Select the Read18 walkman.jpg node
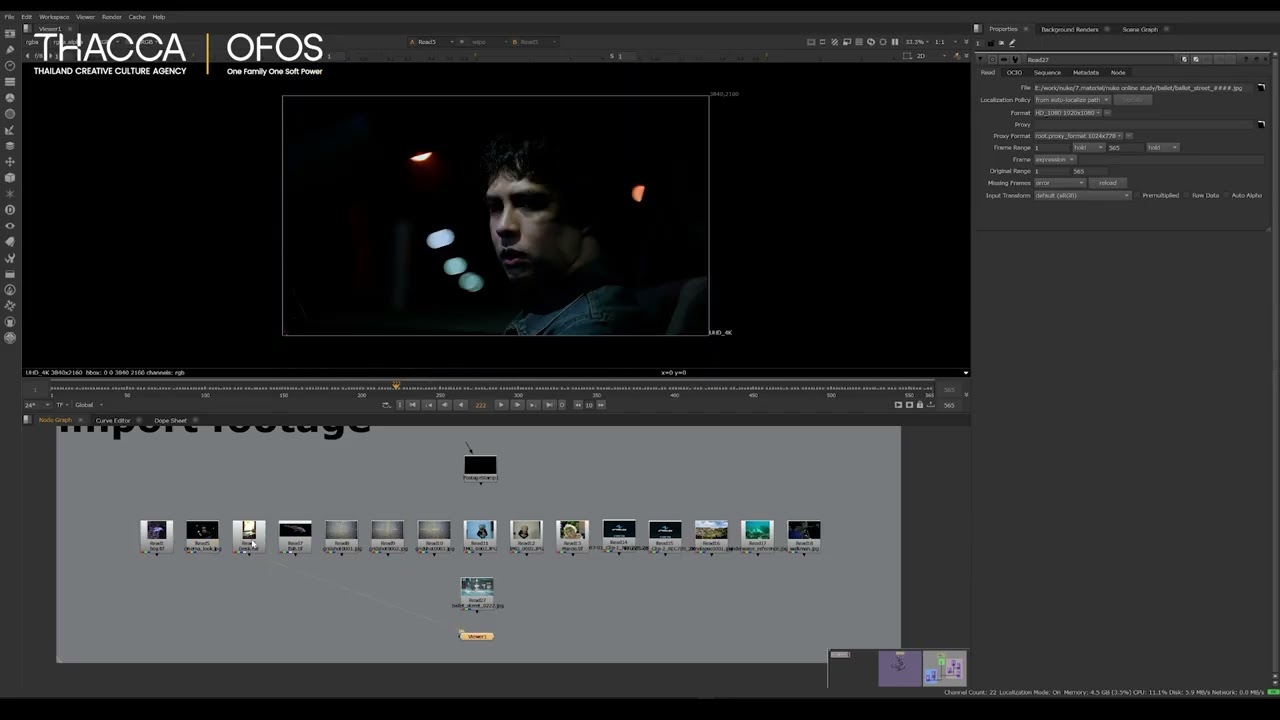The width and height of the screenshot is (1280, 720). [x=804, y=536]
